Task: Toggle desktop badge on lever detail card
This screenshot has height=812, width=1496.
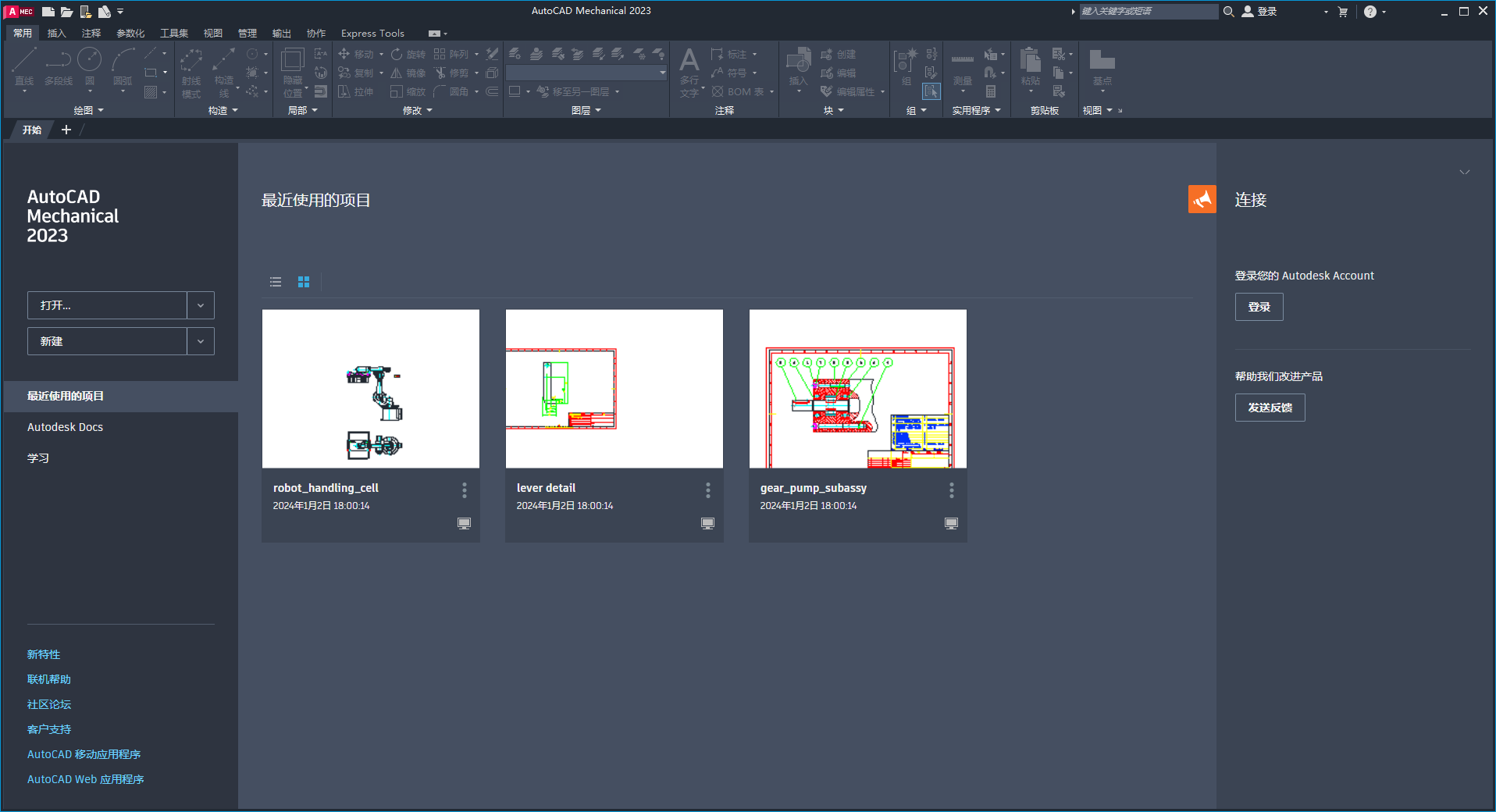Action: pyautogui.click(x=707, y=523)
